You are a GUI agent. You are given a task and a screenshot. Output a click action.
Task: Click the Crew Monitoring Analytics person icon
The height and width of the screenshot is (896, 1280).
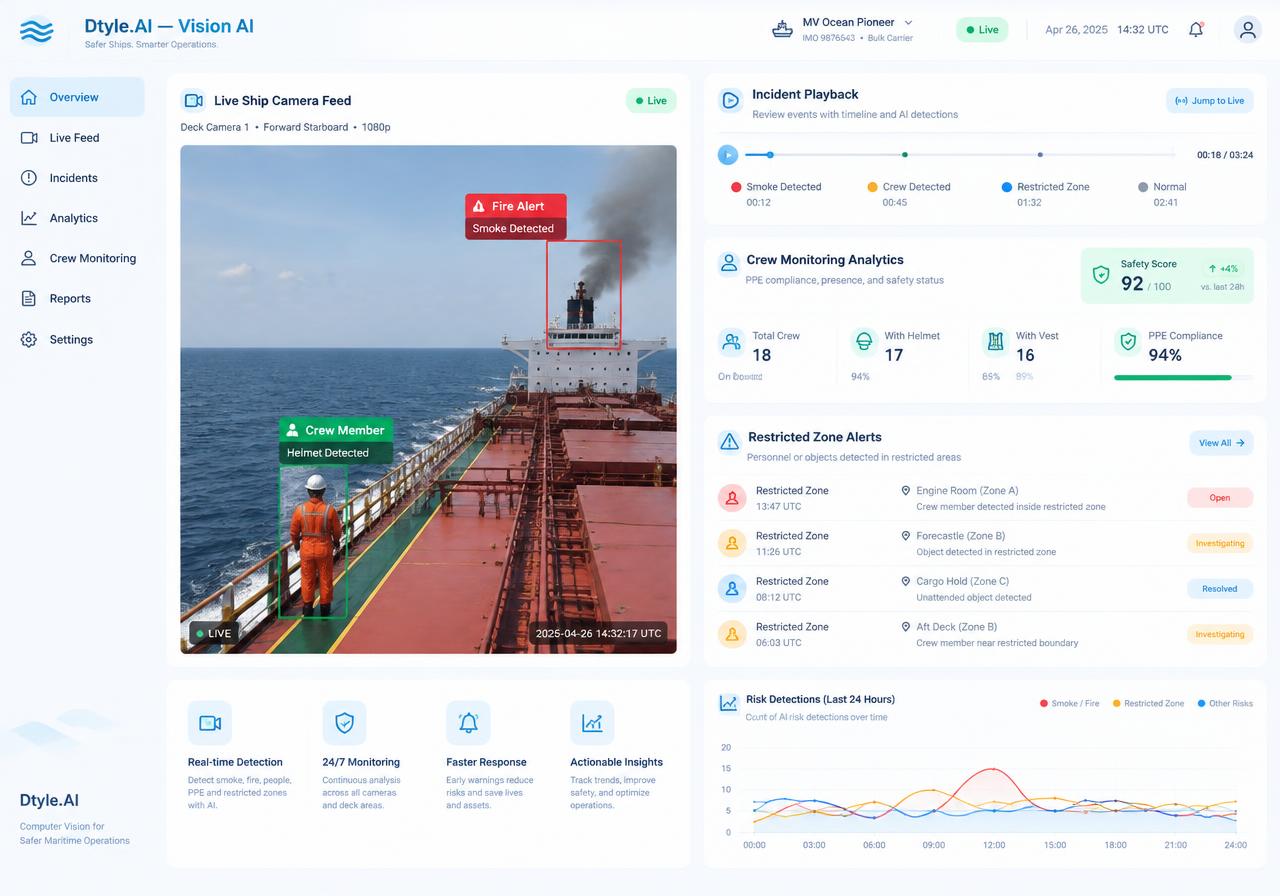(x=728, y=263)
